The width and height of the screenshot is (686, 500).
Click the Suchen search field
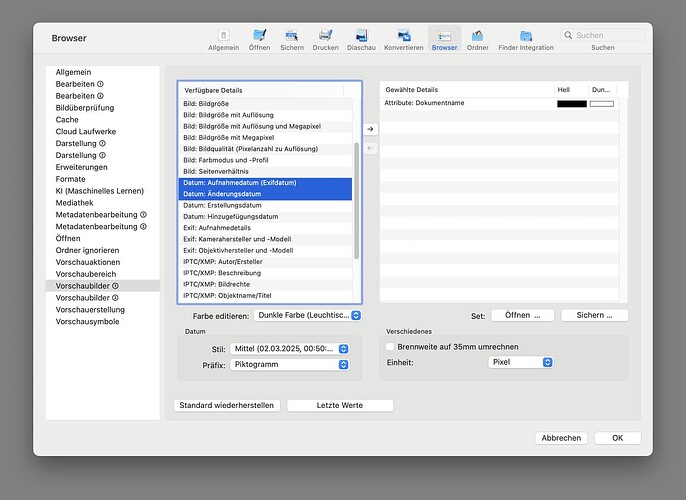[x=602, y=35]
